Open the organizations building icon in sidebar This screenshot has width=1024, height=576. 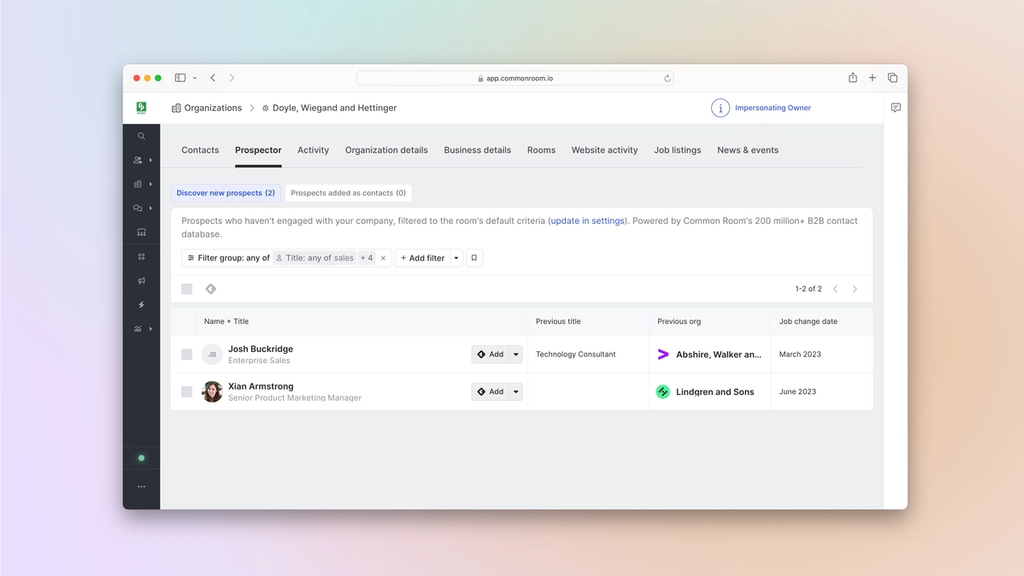138,184
